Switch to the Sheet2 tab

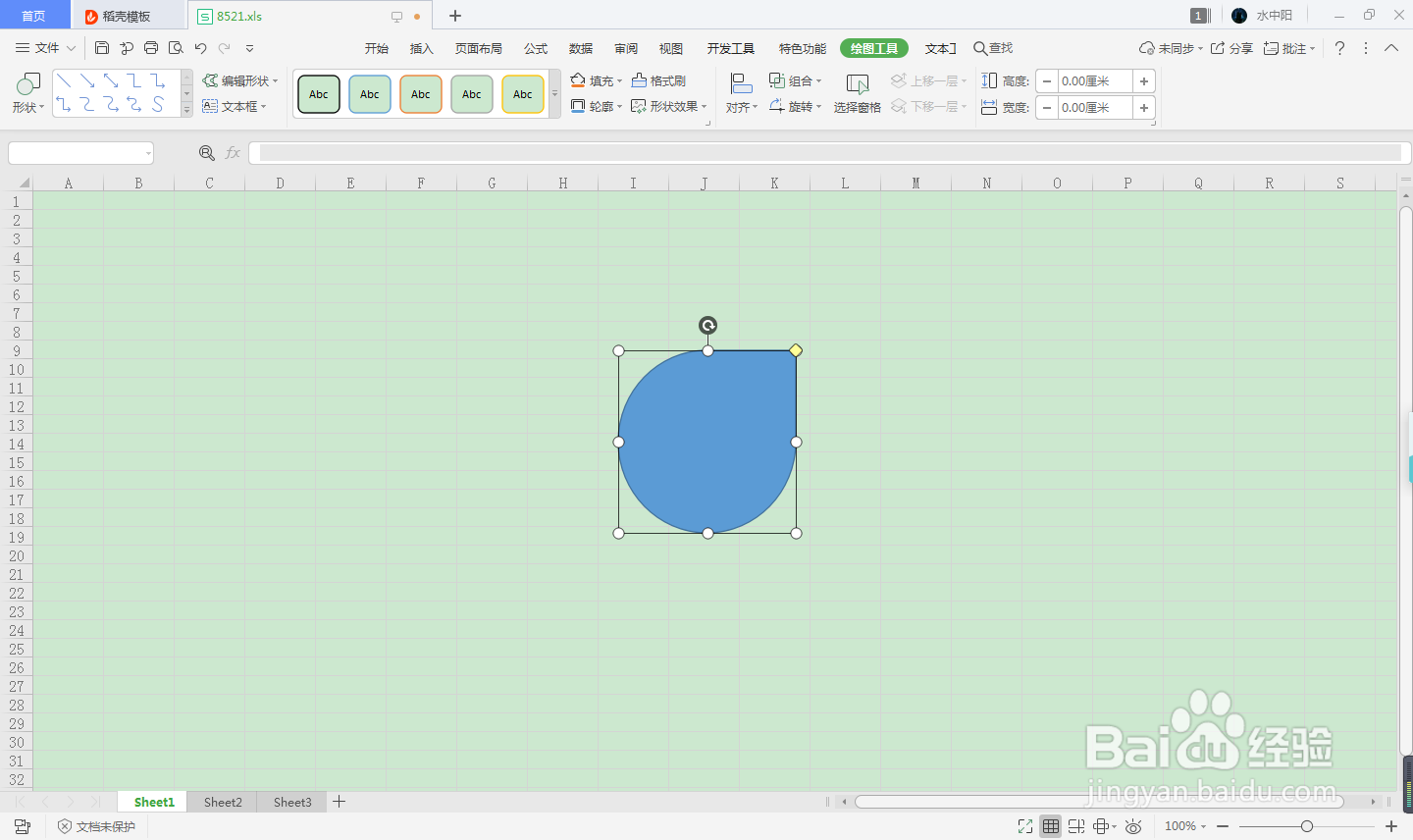(x=223, y=802)
